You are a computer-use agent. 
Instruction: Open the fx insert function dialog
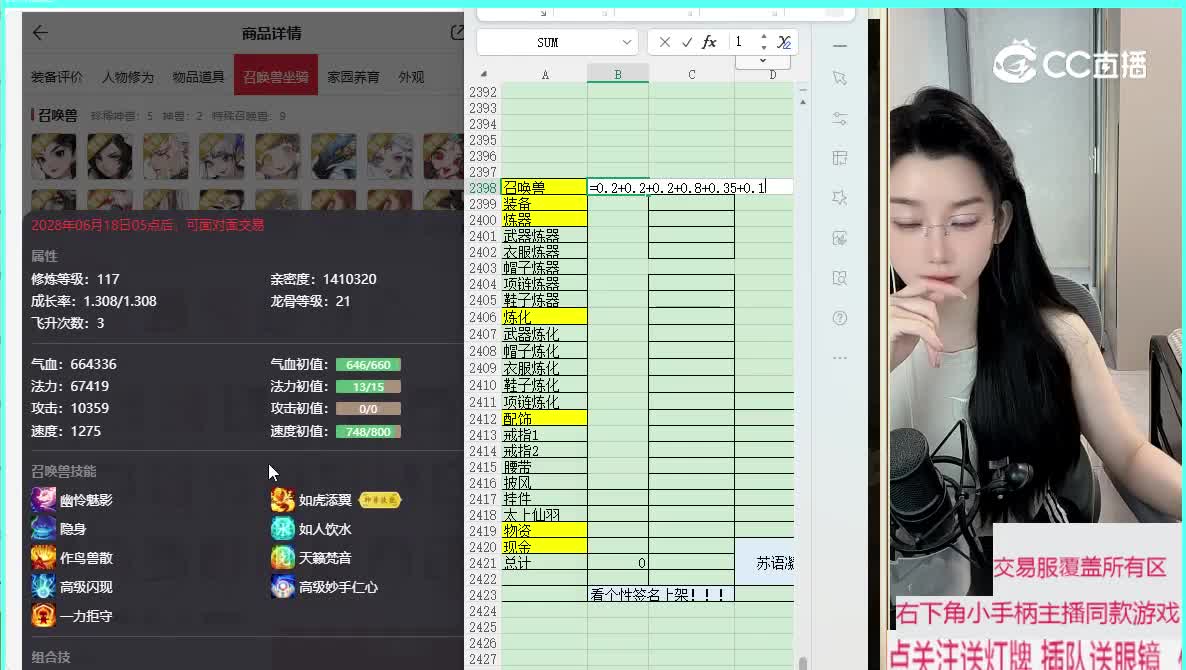pyautogui.click(x=709, y=42)
